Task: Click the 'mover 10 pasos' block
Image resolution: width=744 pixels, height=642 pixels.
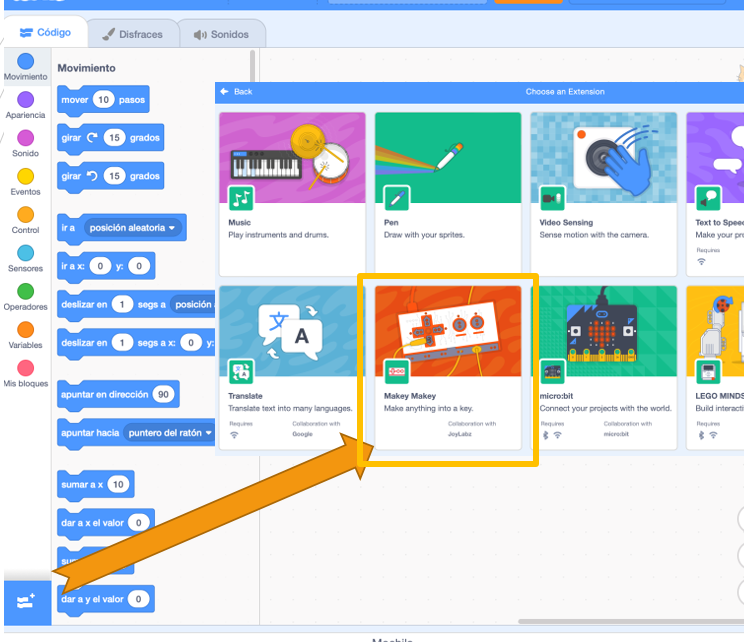Action: coord(103,101)
